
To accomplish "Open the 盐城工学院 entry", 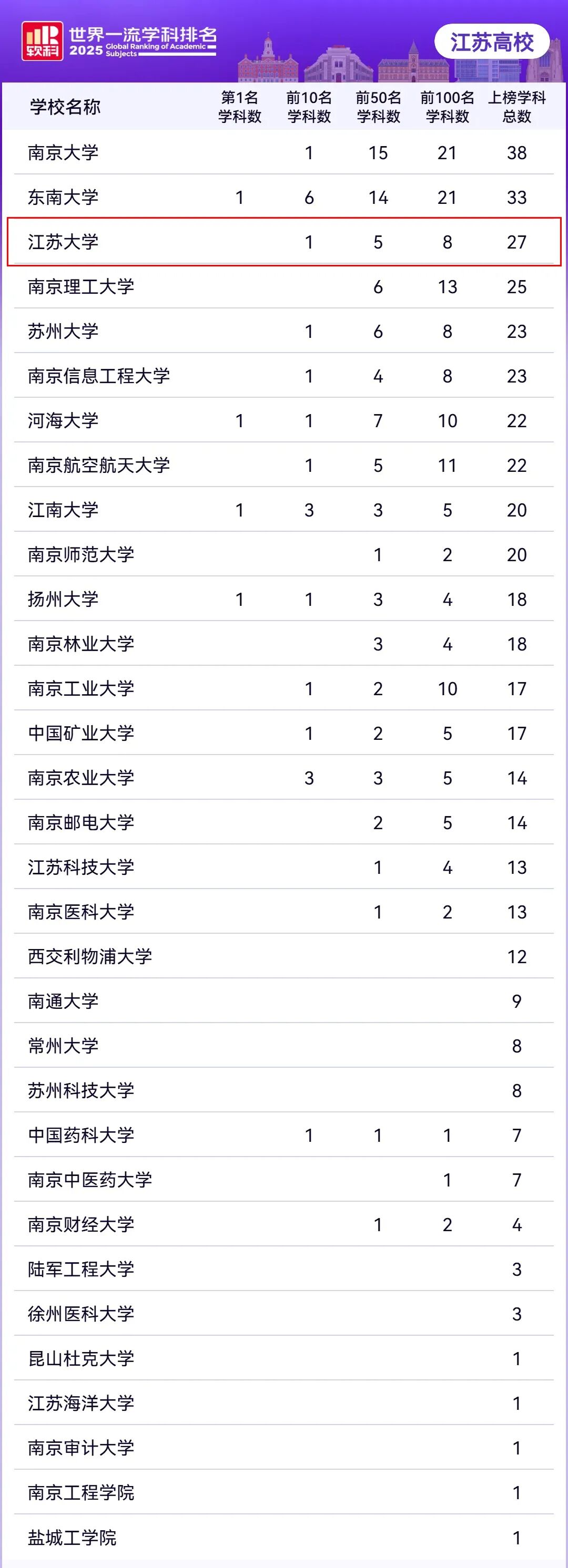I will pos(73,1538).
